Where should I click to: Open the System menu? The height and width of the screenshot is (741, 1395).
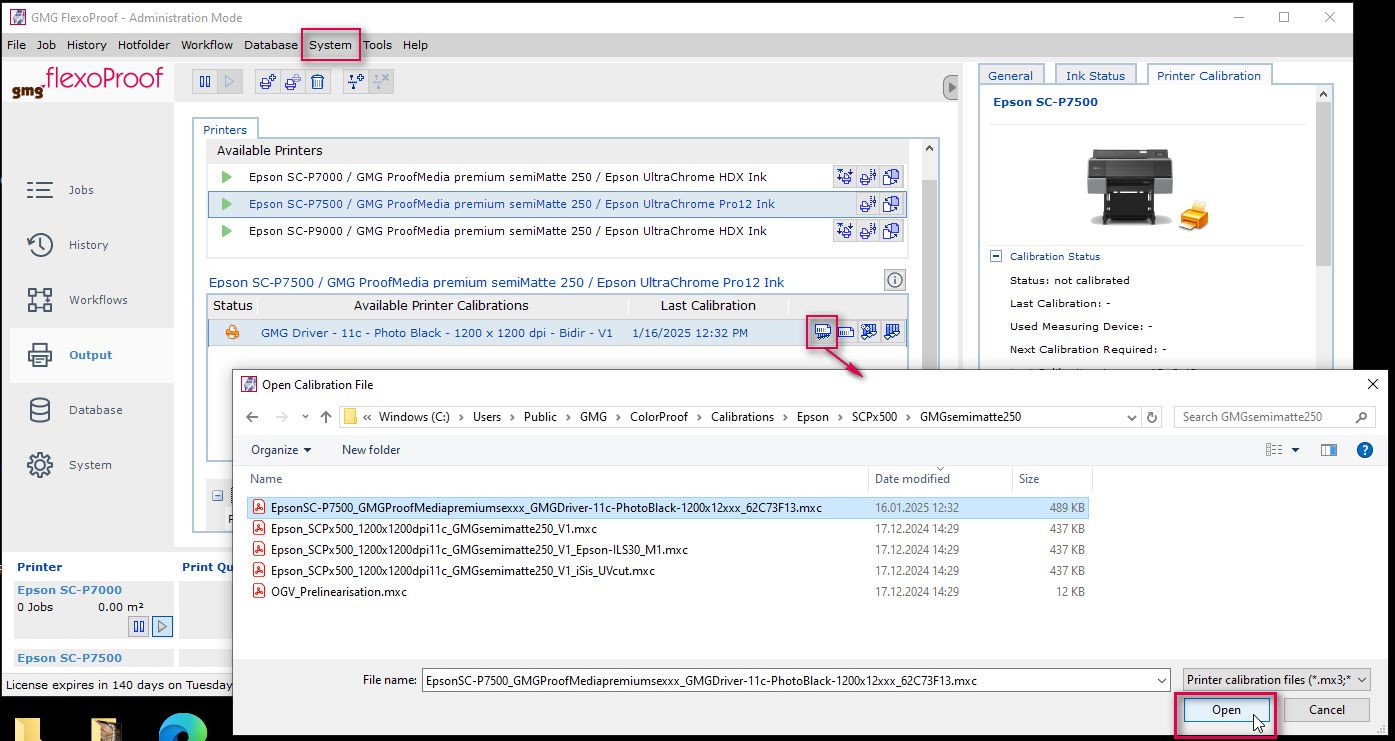[x=330, y=45]
